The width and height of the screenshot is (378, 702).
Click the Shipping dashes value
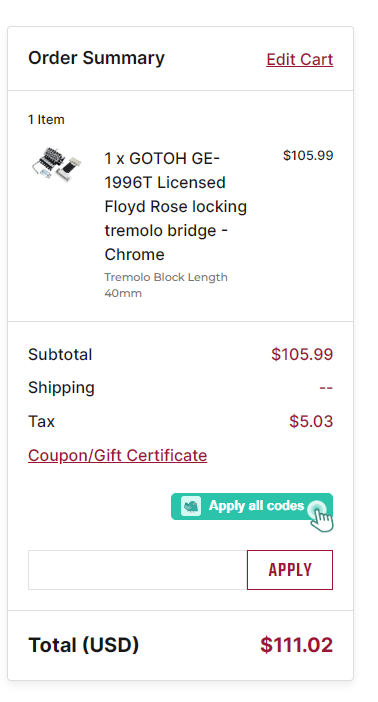(326, 388)
